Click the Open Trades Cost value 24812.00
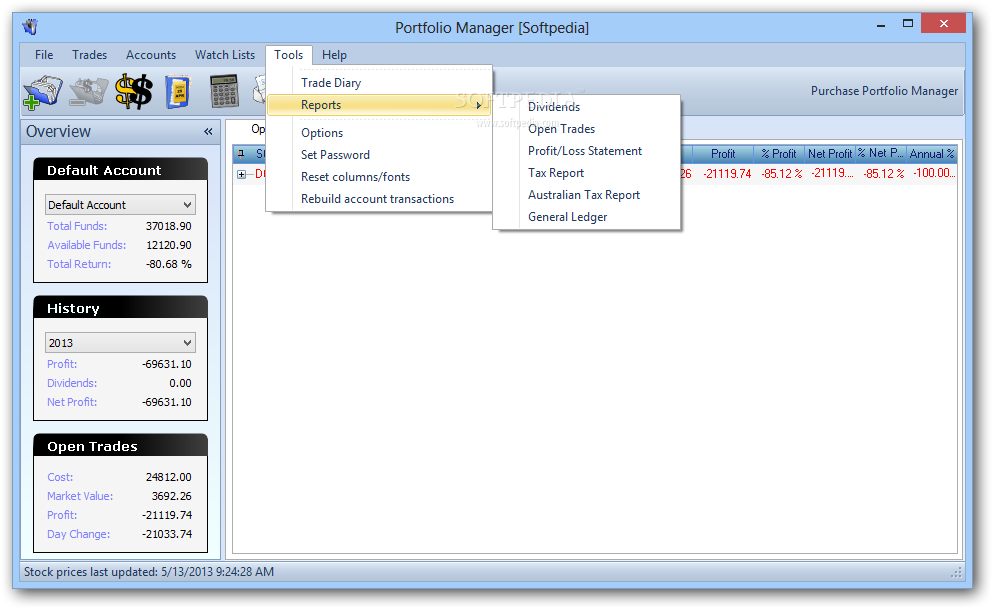The image size is (993, 609). coord(168,477)
